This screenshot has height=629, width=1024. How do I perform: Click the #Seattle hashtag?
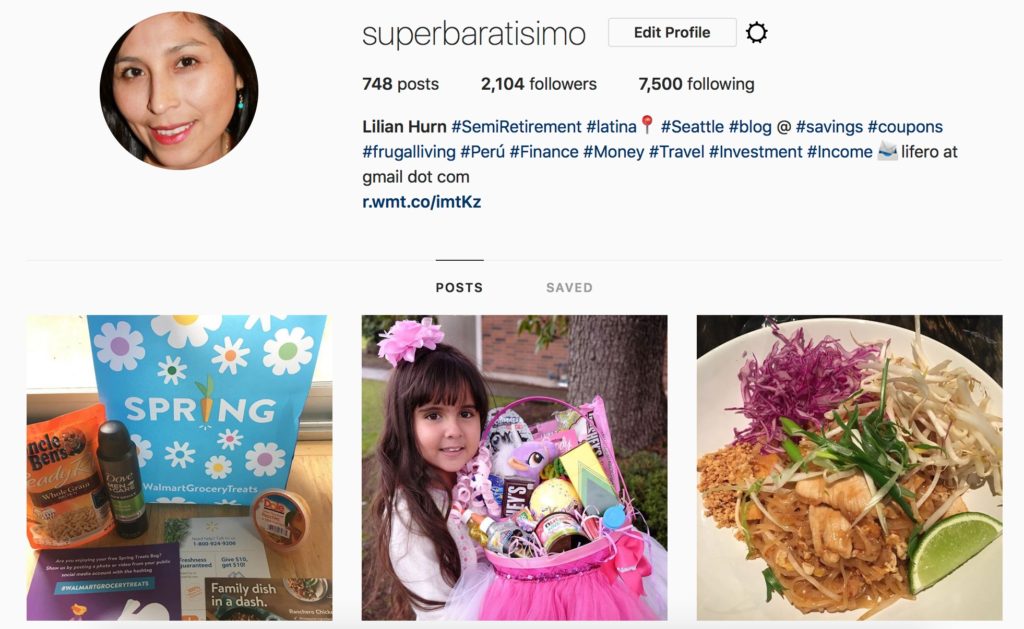point(692,127)
